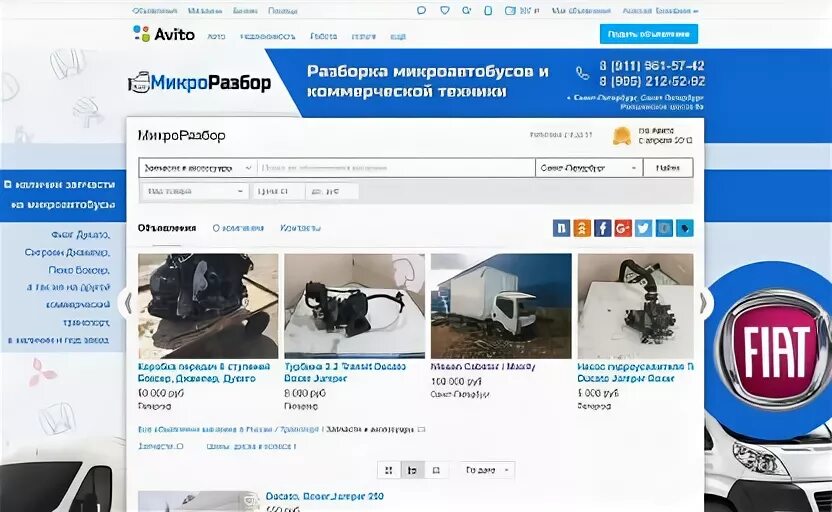Open the wallet icon in top bar
Screen dimensions: 832x512
point(510,10)
